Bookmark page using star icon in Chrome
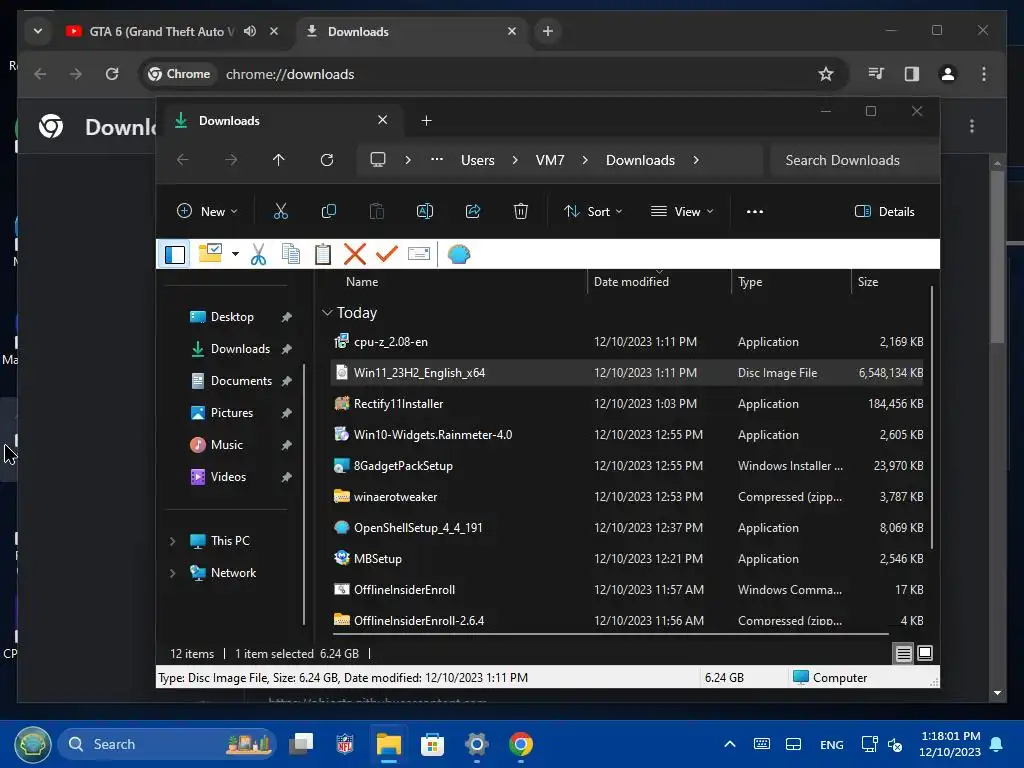 click(x=825, y=74)
